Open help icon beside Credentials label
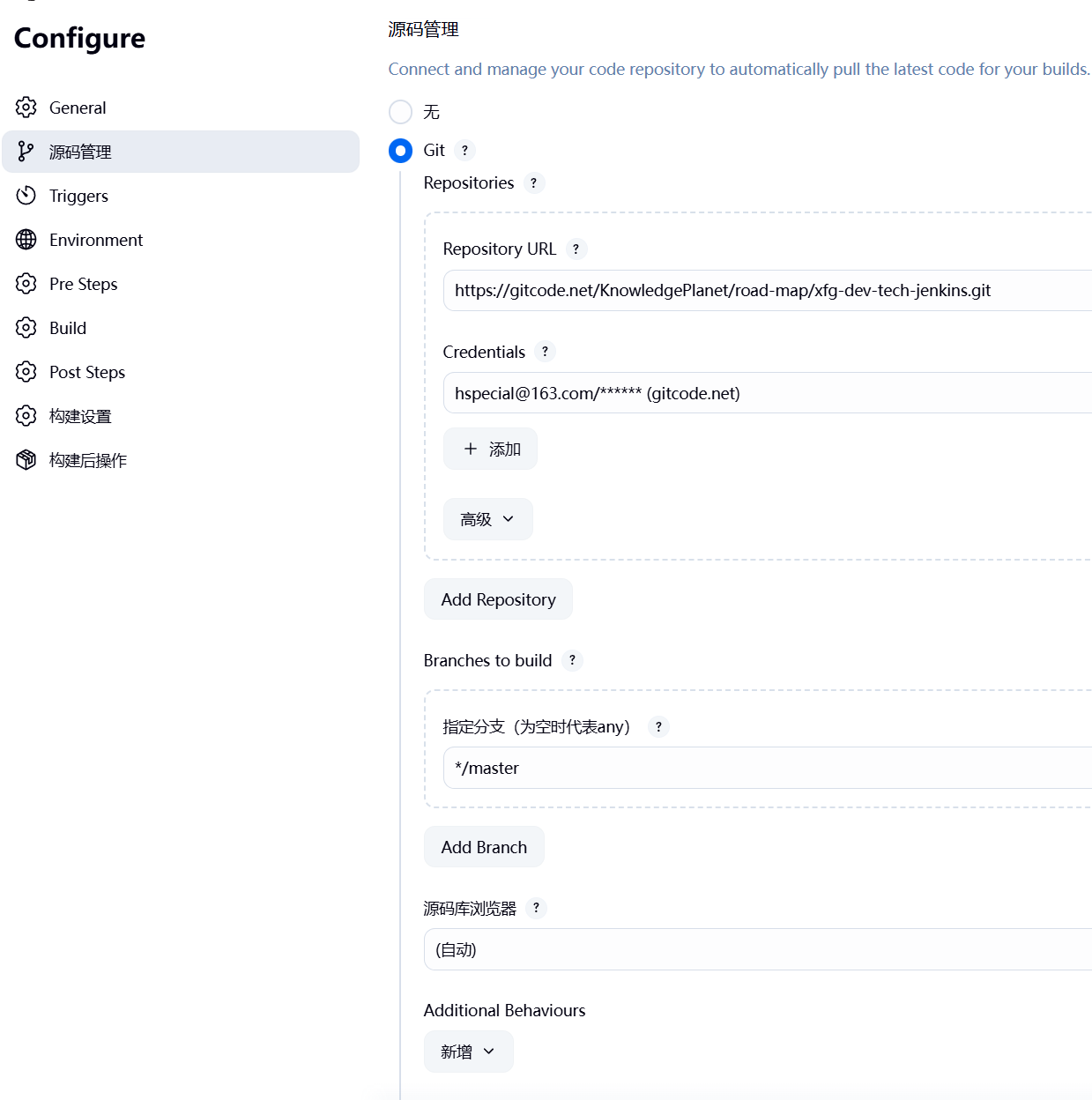 point(546,352)
